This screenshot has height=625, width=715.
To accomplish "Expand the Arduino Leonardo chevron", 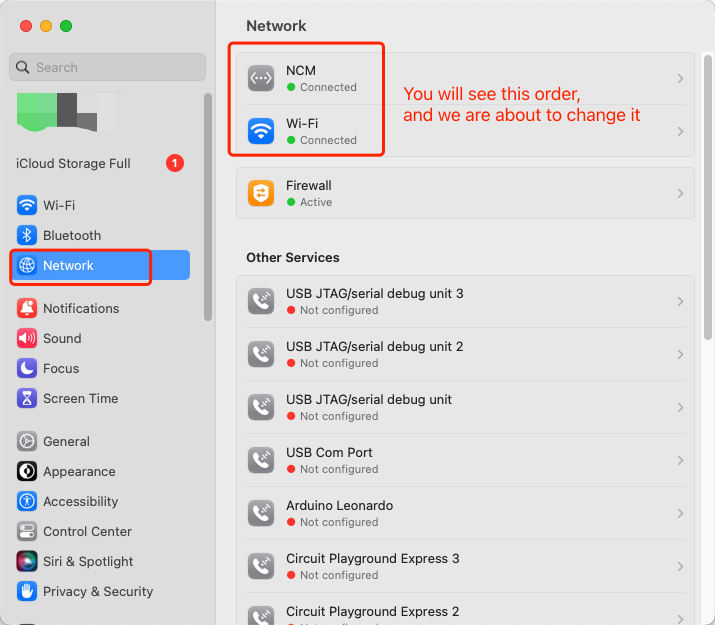I will [x=680, y=513].
